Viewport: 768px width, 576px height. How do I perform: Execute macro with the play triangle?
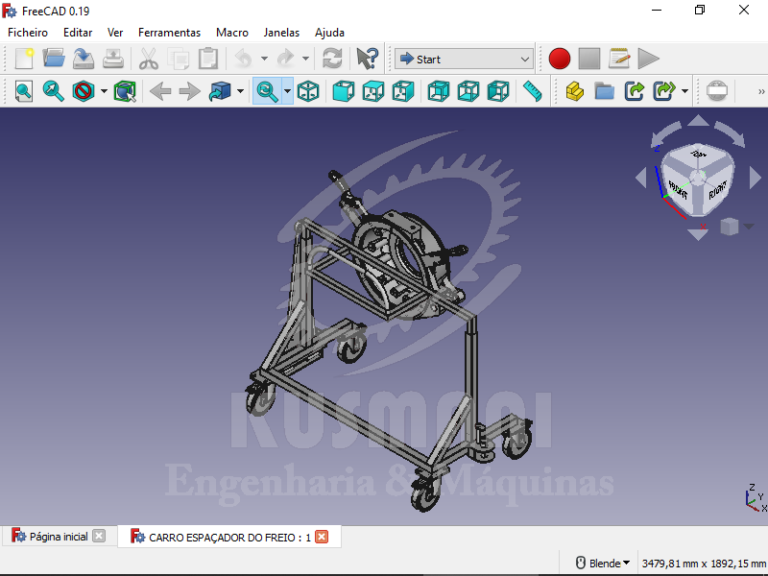648,59
